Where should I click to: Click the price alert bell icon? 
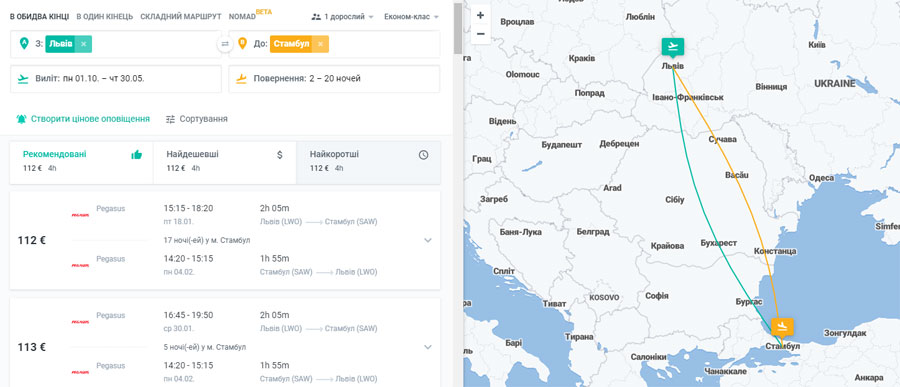(22, 119)
